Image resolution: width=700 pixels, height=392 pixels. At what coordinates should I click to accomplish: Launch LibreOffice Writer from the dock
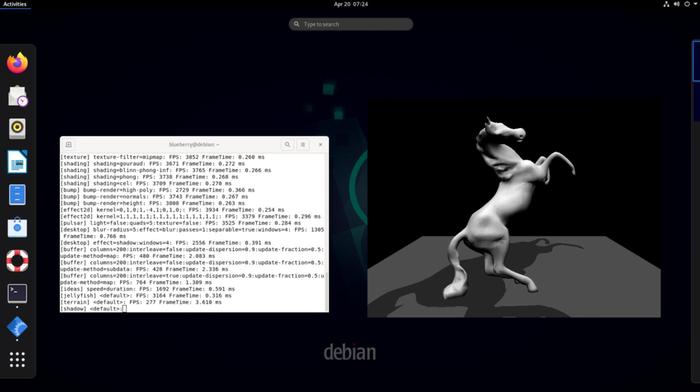(17, 162)
